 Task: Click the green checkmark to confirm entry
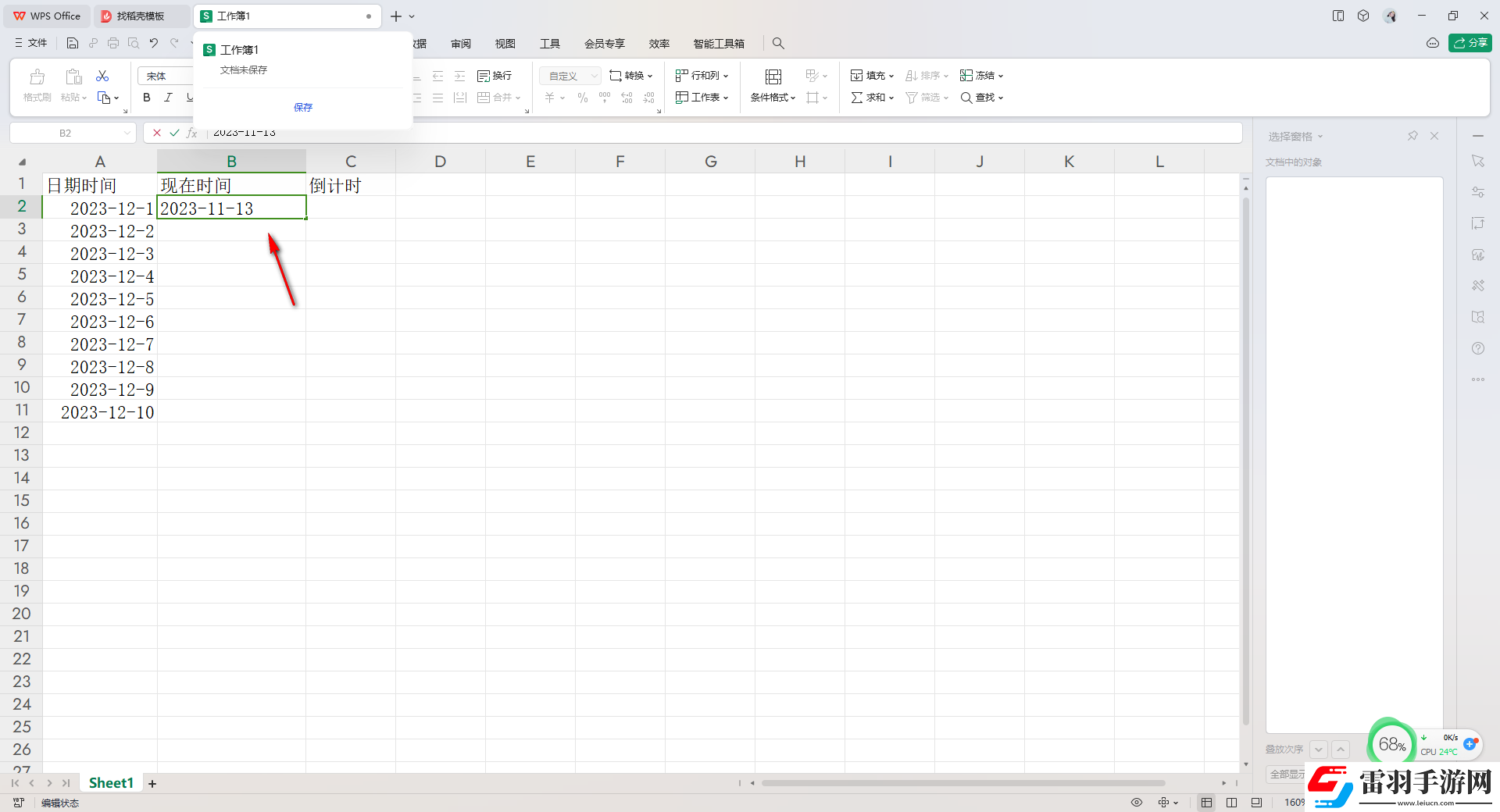(x=174, y=133)
